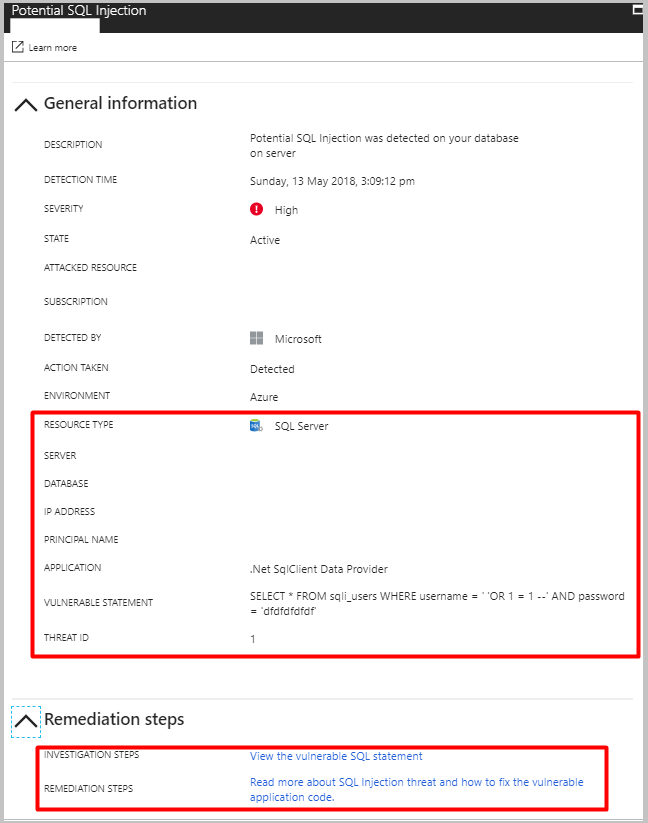Screen dimensions: 648x823
Task: Click the resource type value SQL Server
Action: 302,426
